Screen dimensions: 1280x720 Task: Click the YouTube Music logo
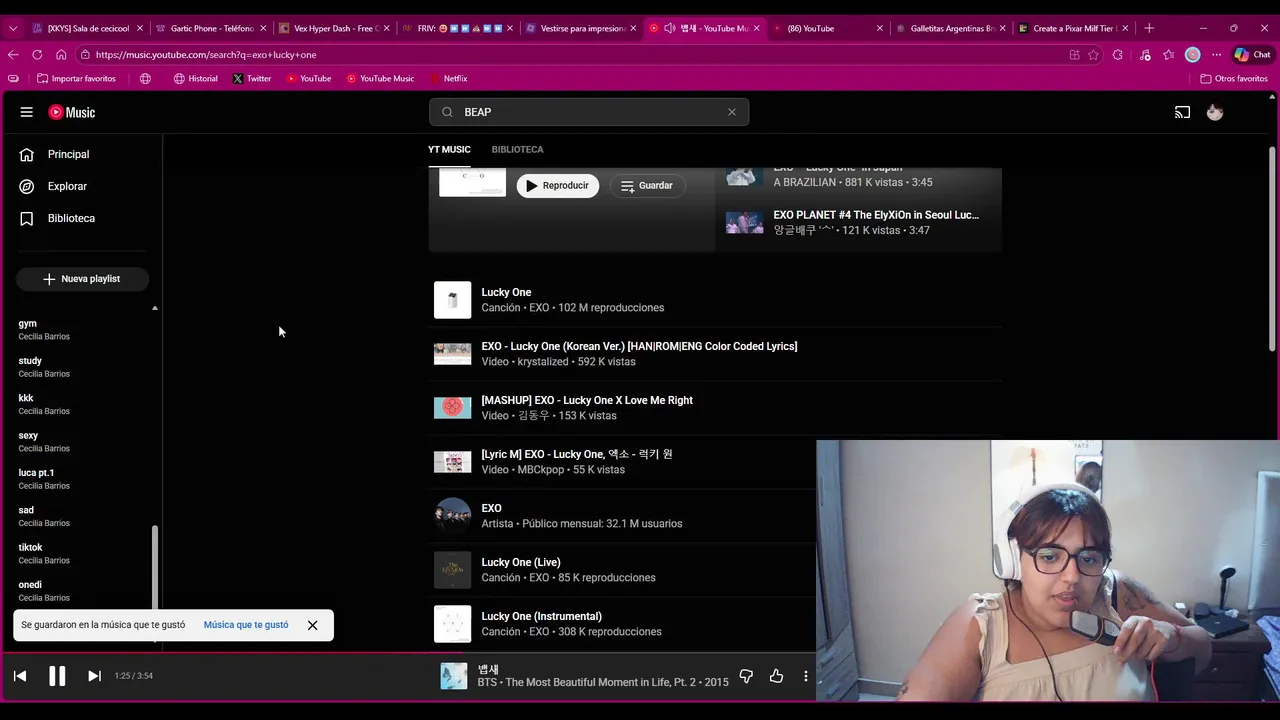72,112
